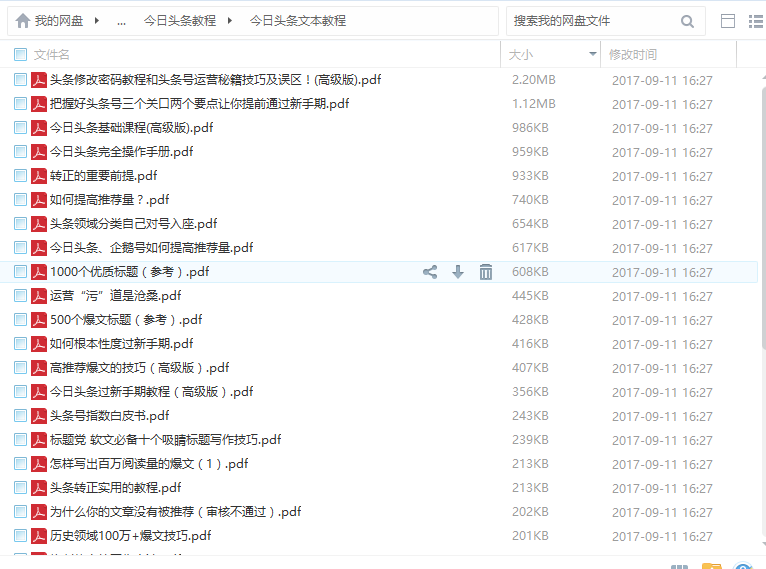This screenshot has width=766, height=569.
Task: Open 今日头条、企鹅号如何提高推荐量.pdf
Action: point(151,248)
